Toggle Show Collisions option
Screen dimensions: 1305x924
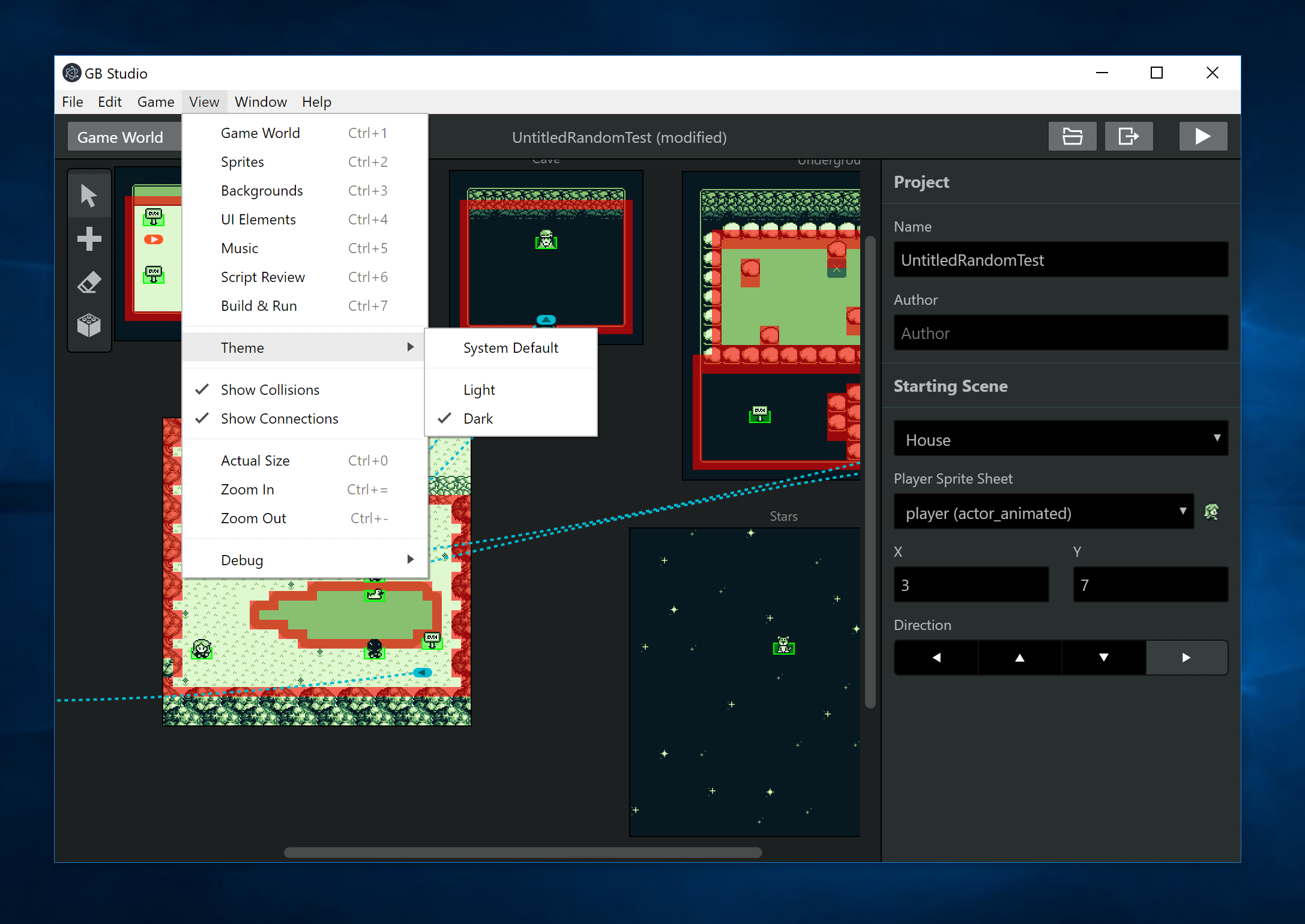pos(305,390)
